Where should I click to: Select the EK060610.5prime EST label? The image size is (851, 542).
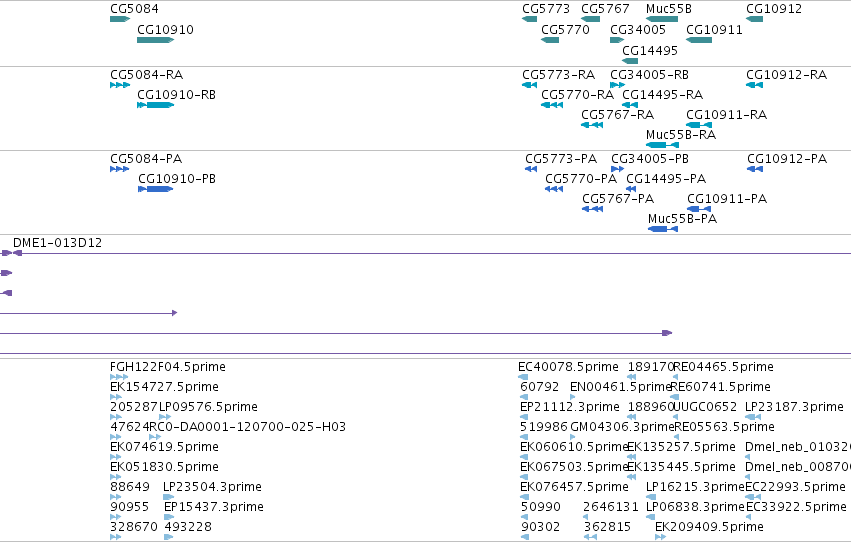[x=574, y=447]
